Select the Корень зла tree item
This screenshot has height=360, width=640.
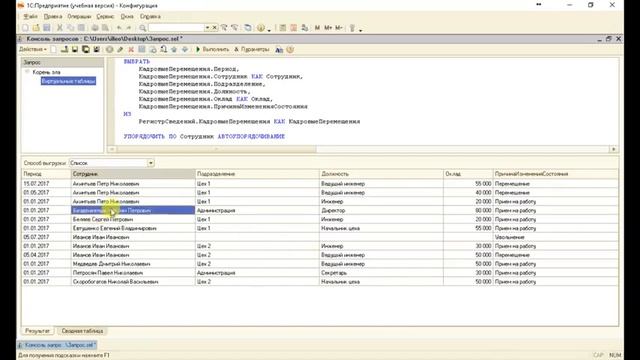(47, 72)
